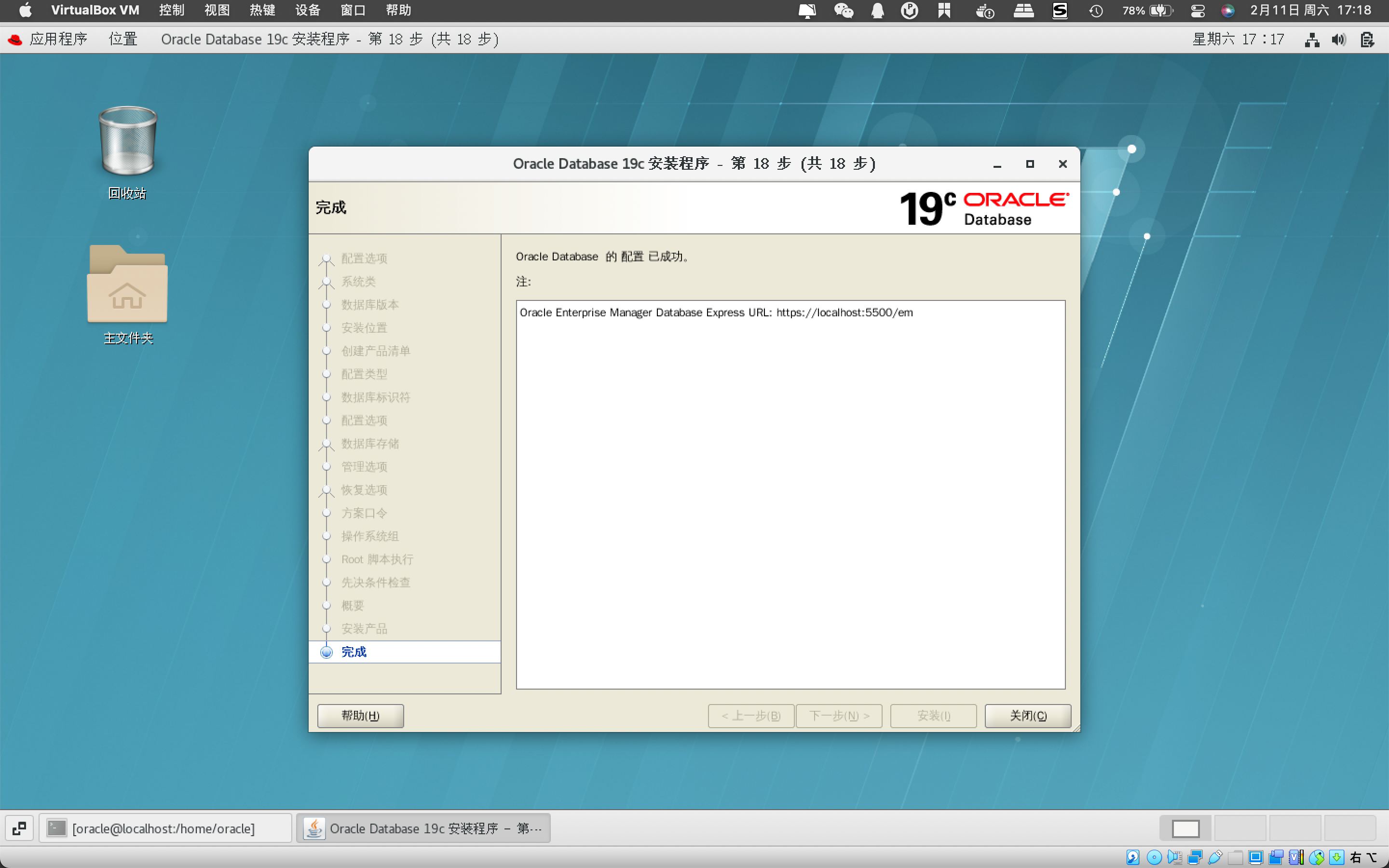Click the Sogou input method S icon

point(1060,10)
